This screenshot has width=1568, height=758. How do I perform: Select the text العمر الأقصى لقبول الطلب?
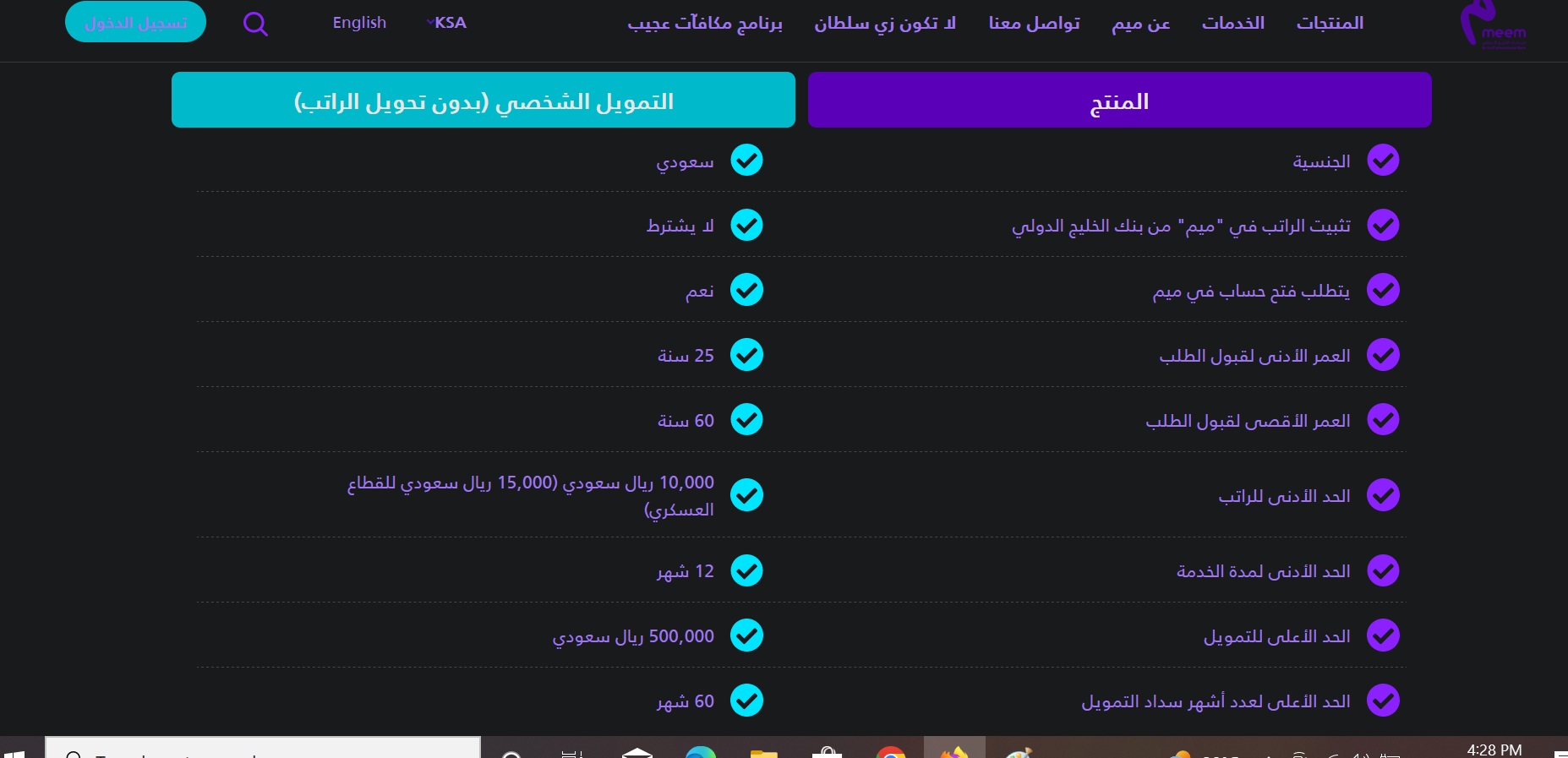pos(1248,420)
